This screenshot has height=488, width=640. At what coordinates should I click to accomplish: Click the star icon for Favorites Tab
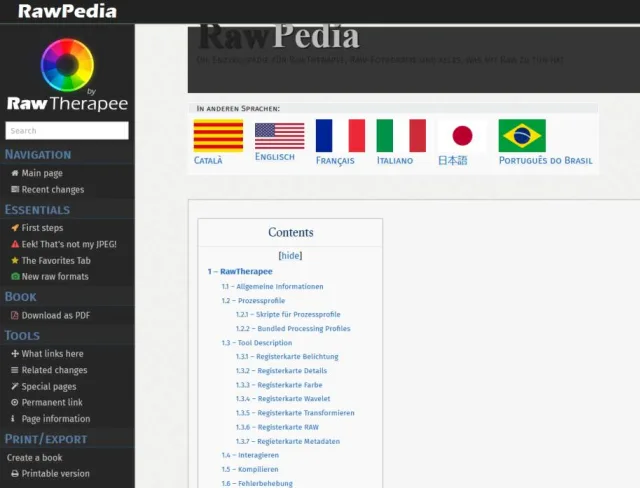coord(15,260)
